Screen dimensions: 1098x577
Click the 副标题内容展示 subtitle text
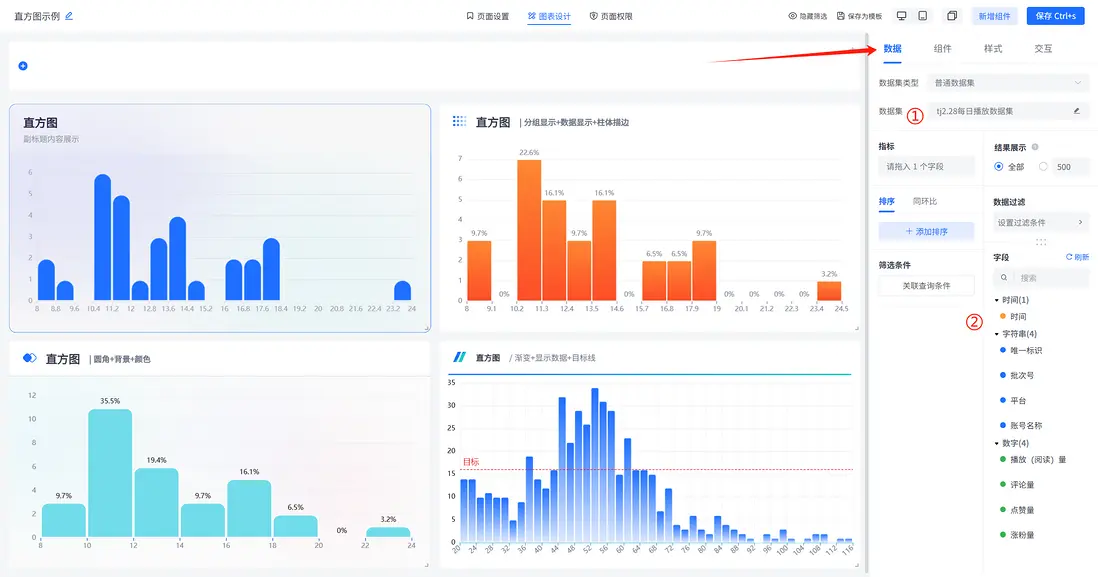(51, 139)
